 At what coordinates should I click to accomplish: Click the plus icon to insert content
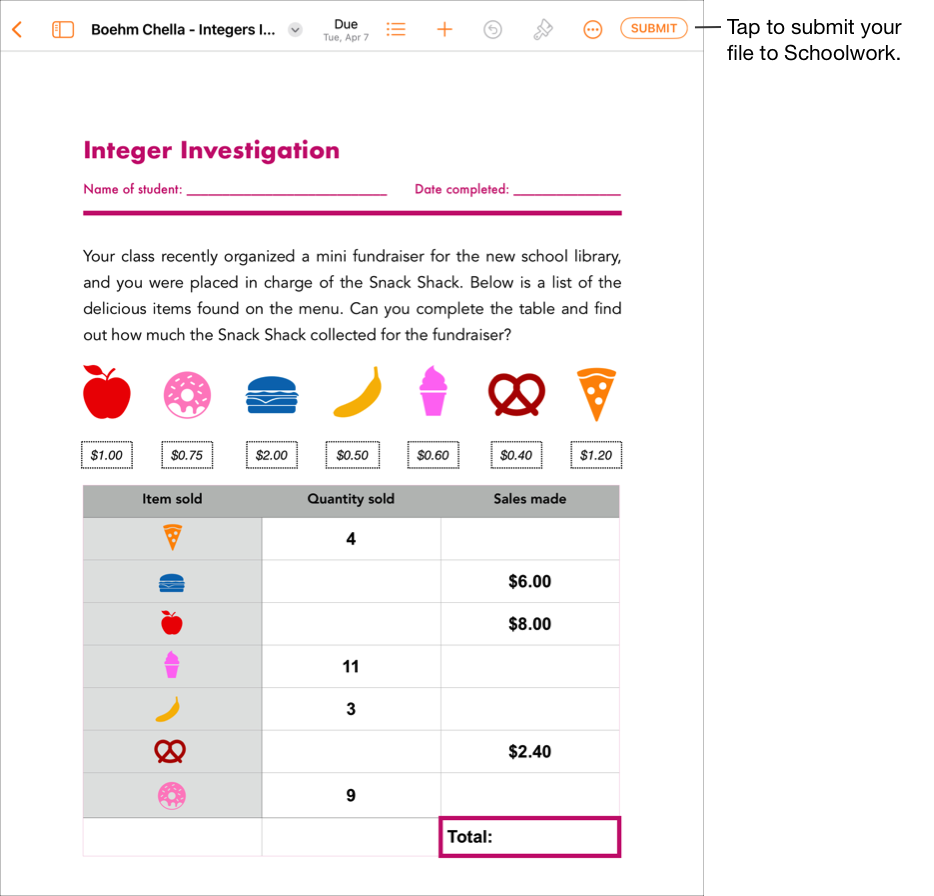pos(444,29)
